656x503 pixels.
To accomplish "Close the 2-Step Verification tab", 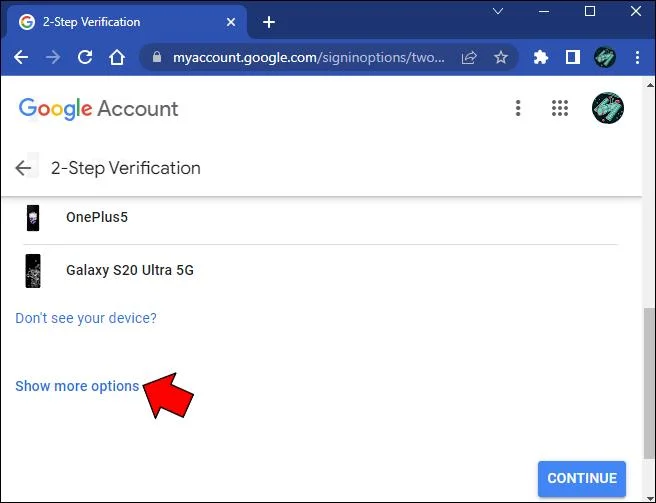I will pyautogui.click(x=231, y=22).
